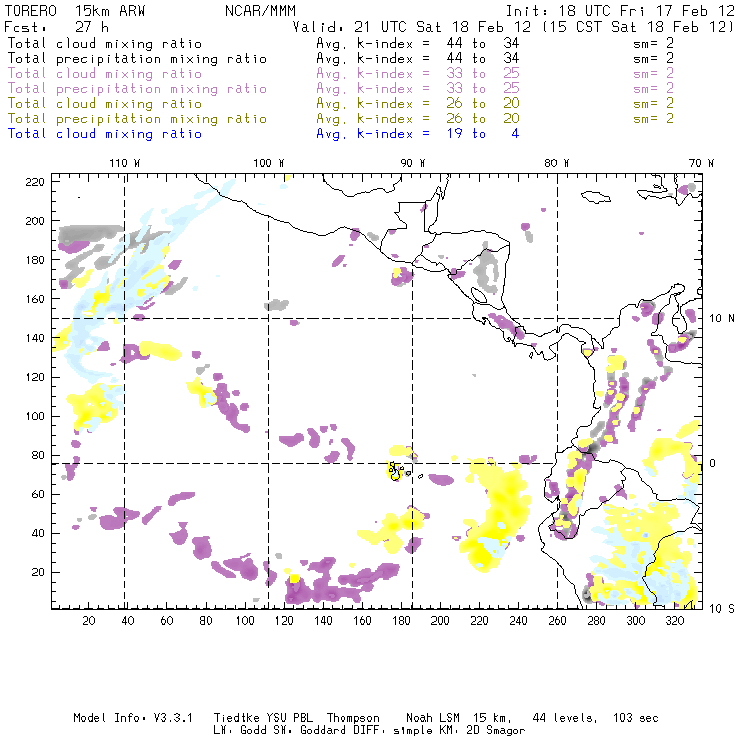Click the Galapagos Islands outline on the equator
The image size is (740, 740).
click(397, 470)
